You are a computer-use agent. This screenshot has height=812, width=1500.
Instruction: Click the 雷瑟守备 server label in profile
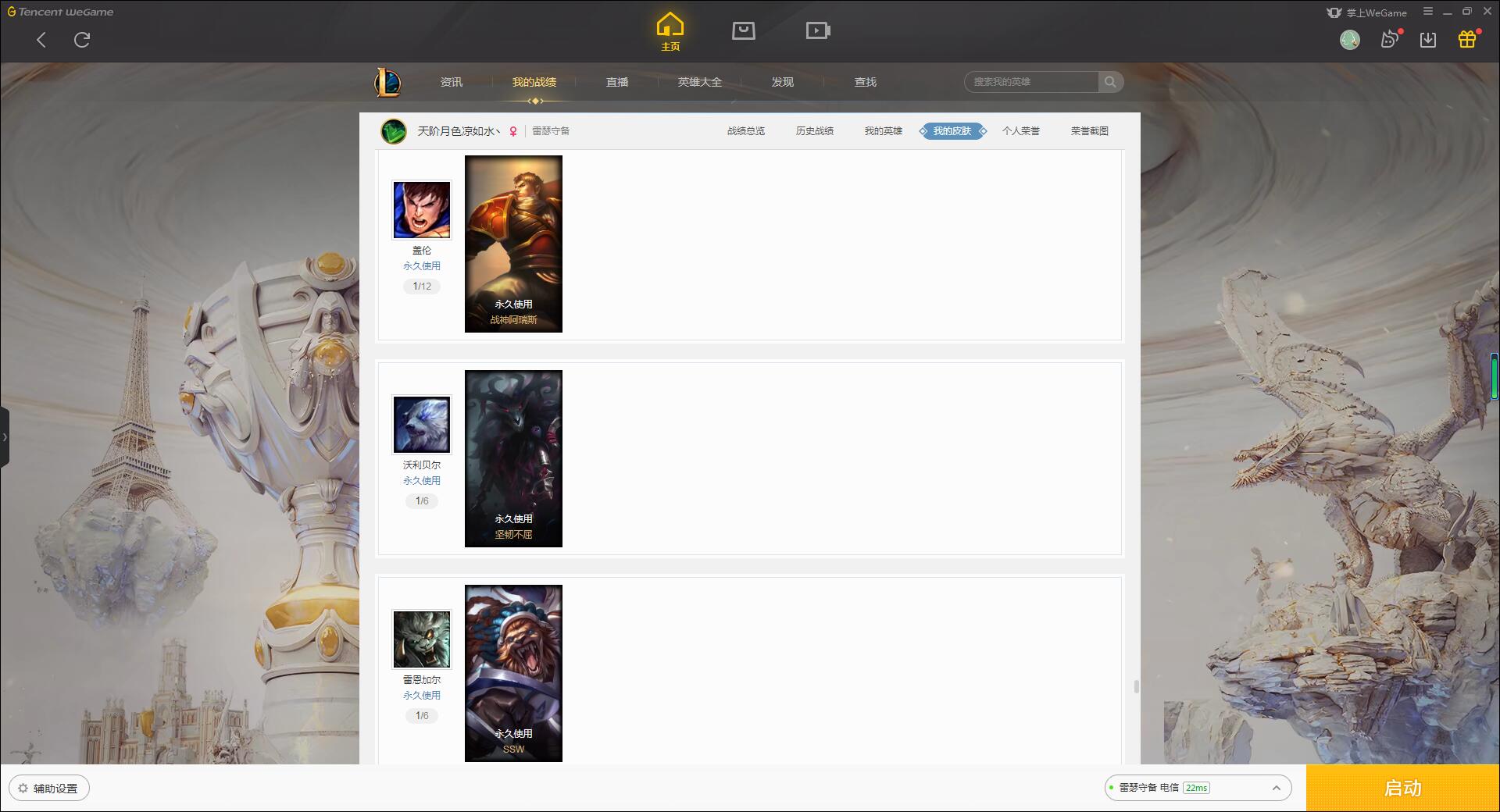(551, 131)
